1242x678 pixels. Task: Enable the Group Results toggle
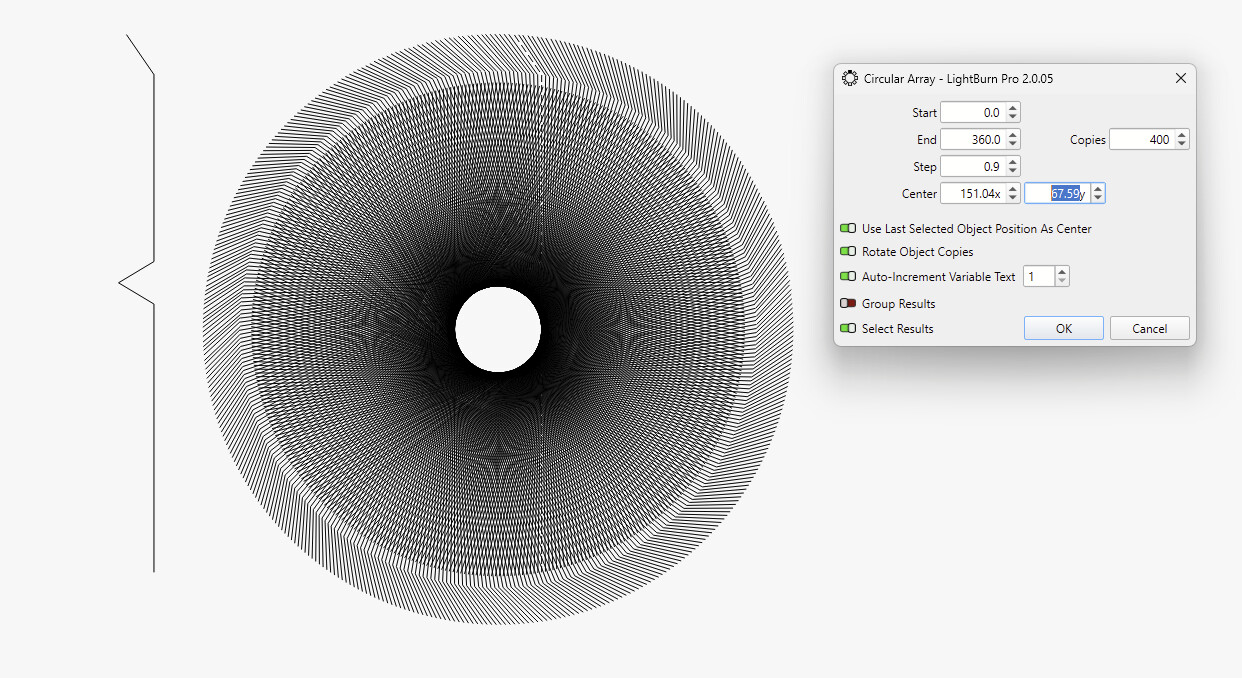tap(848, 304)
